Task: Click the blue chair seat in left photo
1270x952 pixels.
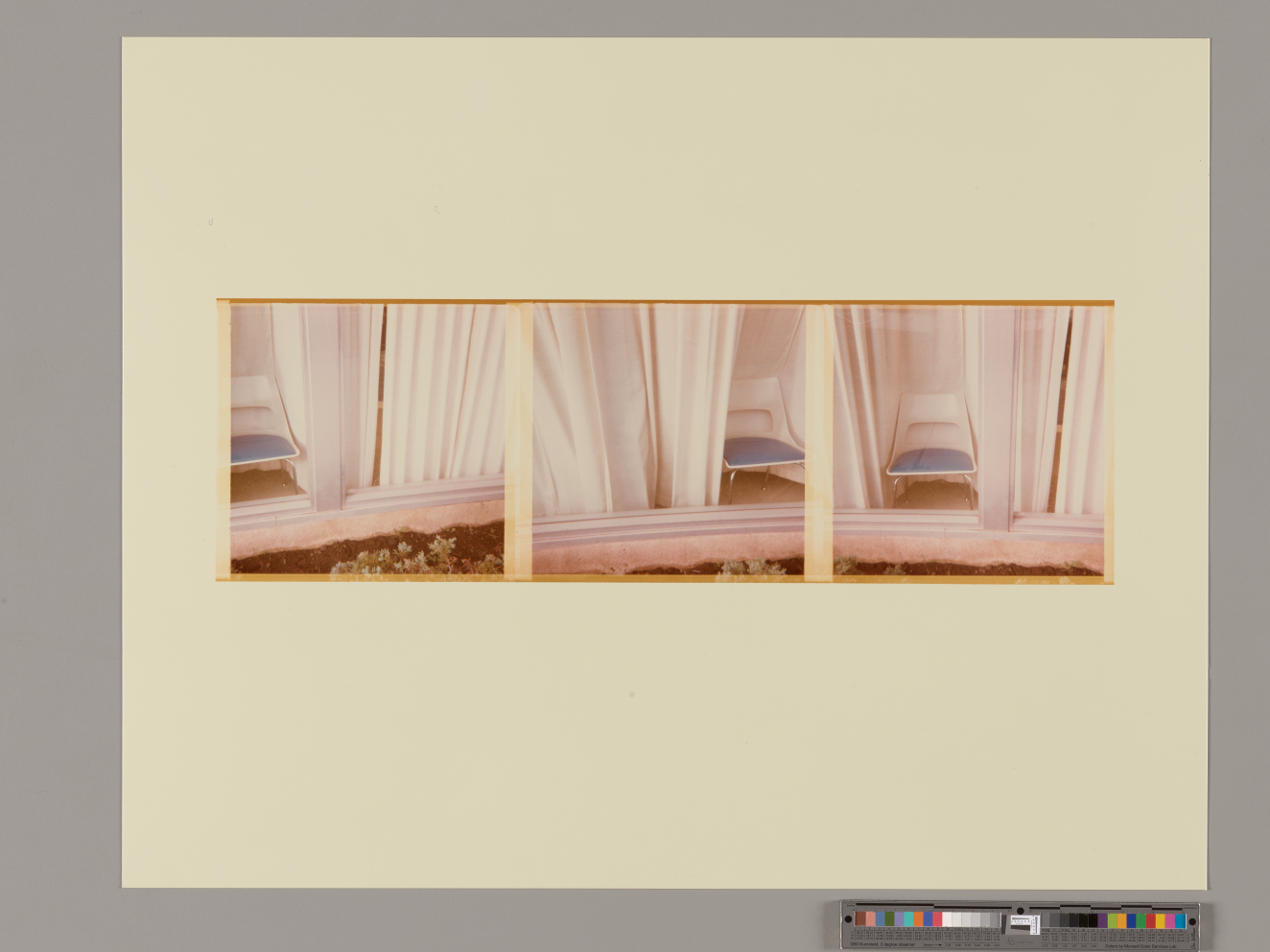Action: point(261,448)
